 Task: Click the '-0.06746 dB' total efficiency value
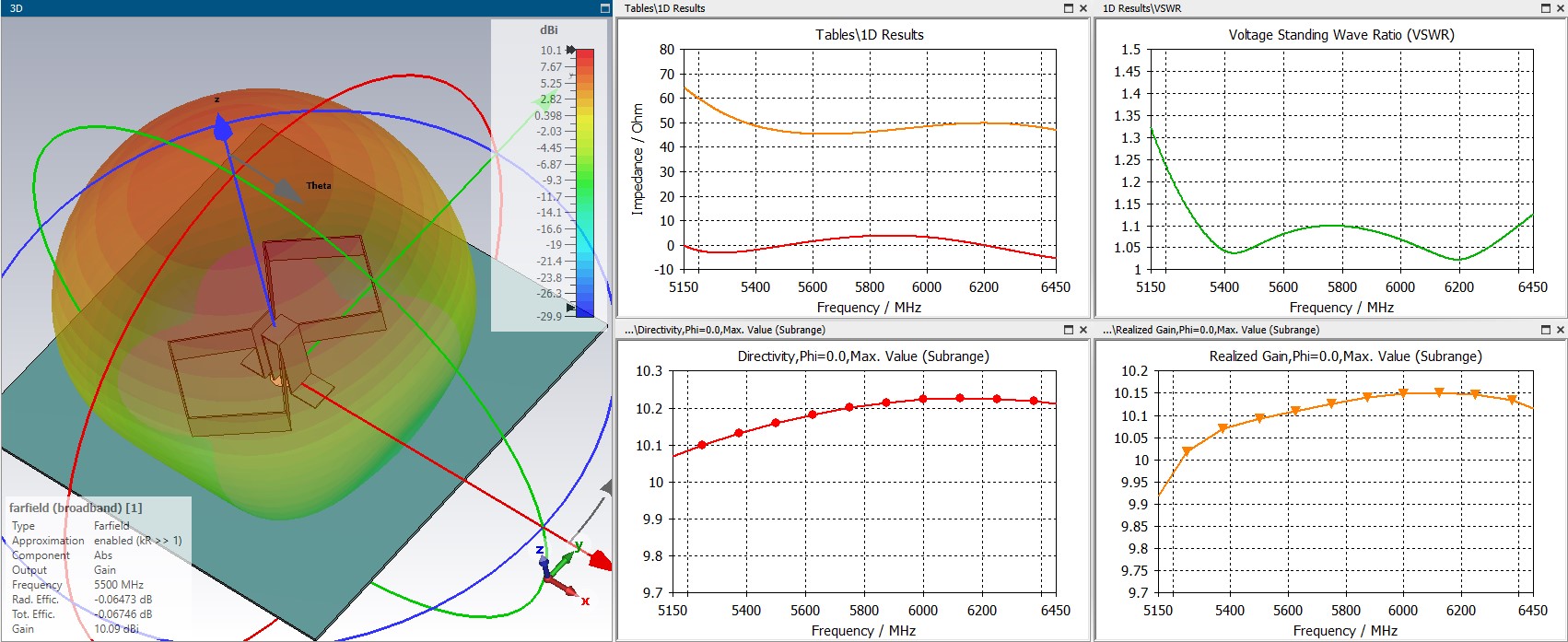(123, 614)
